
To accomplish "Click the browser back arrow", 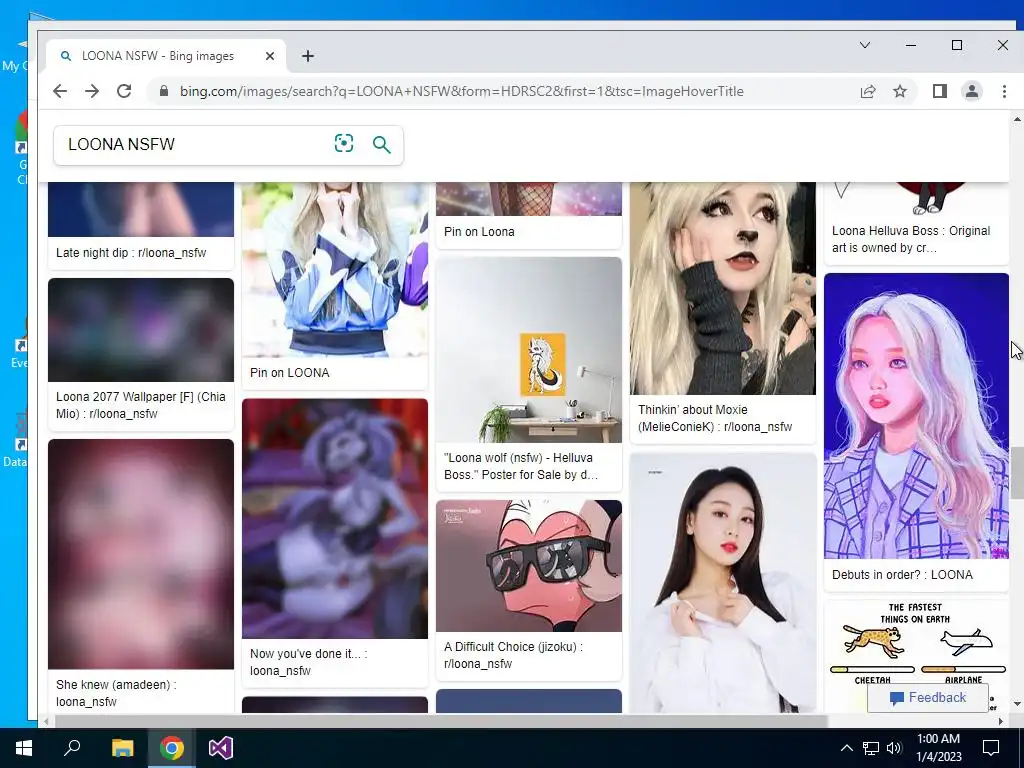I will click(60, 91).
